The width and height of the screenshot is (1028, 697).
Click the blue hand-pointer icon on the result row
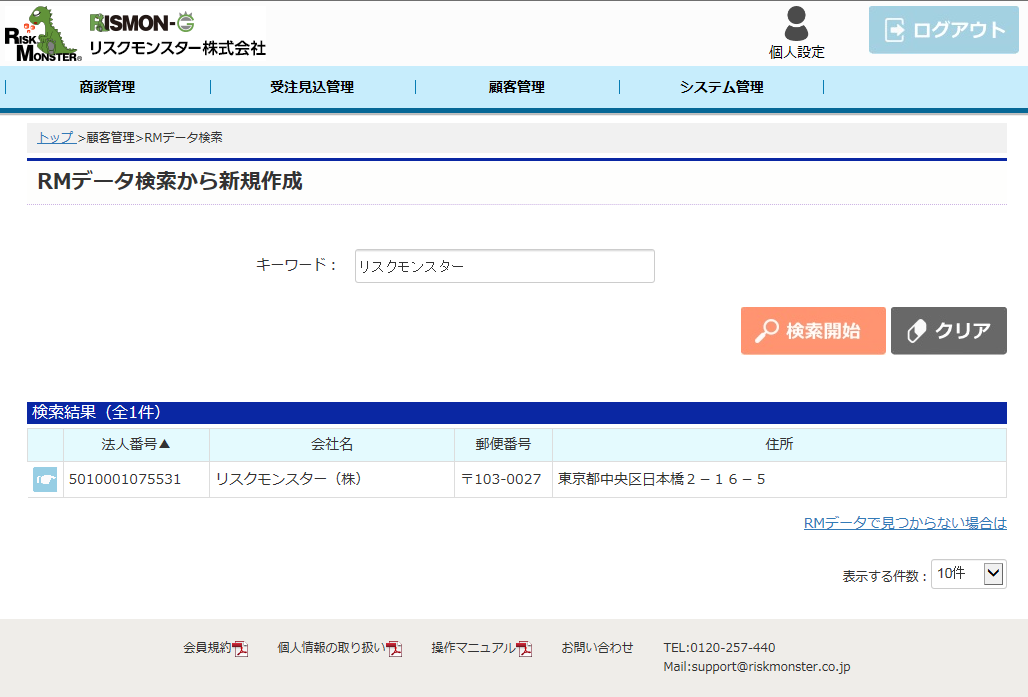click(x=44, y=479)
